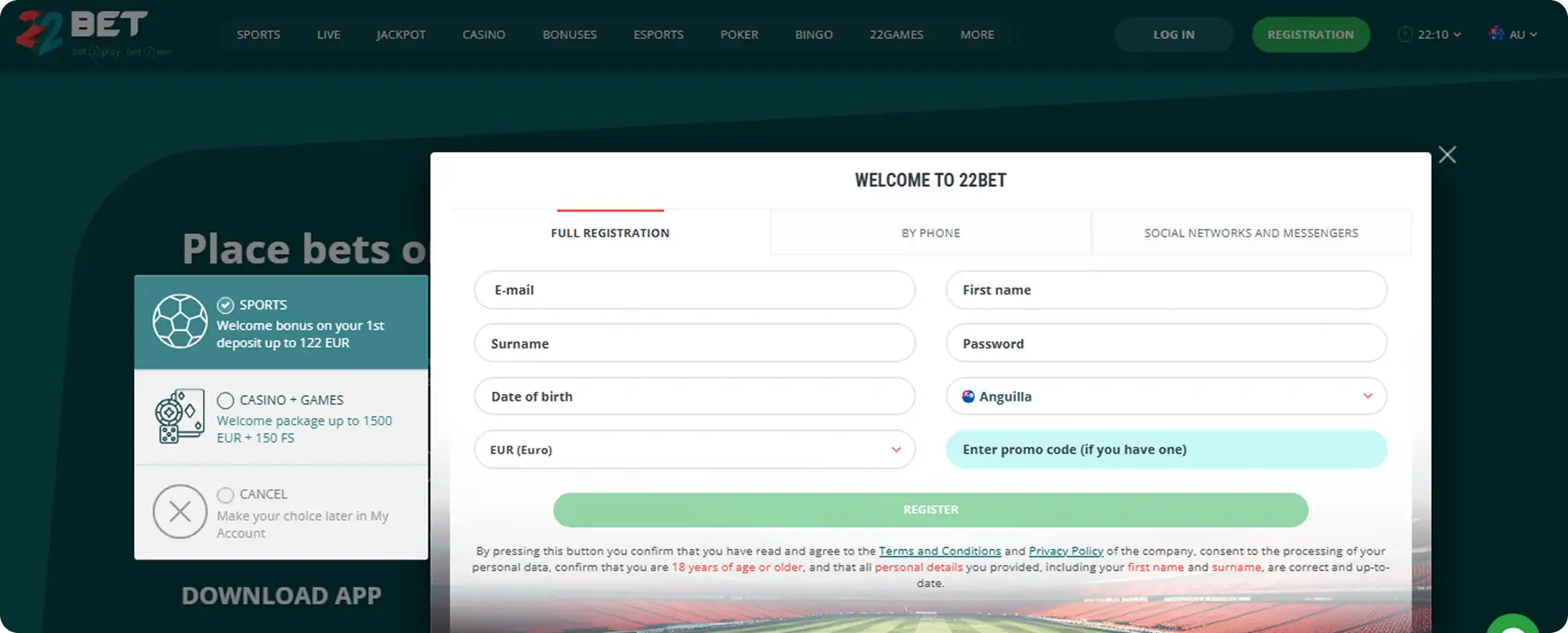Click the DOWNLOAD APP heading
Viewport: 1568px width, 633px height.
tap(281, 595)
